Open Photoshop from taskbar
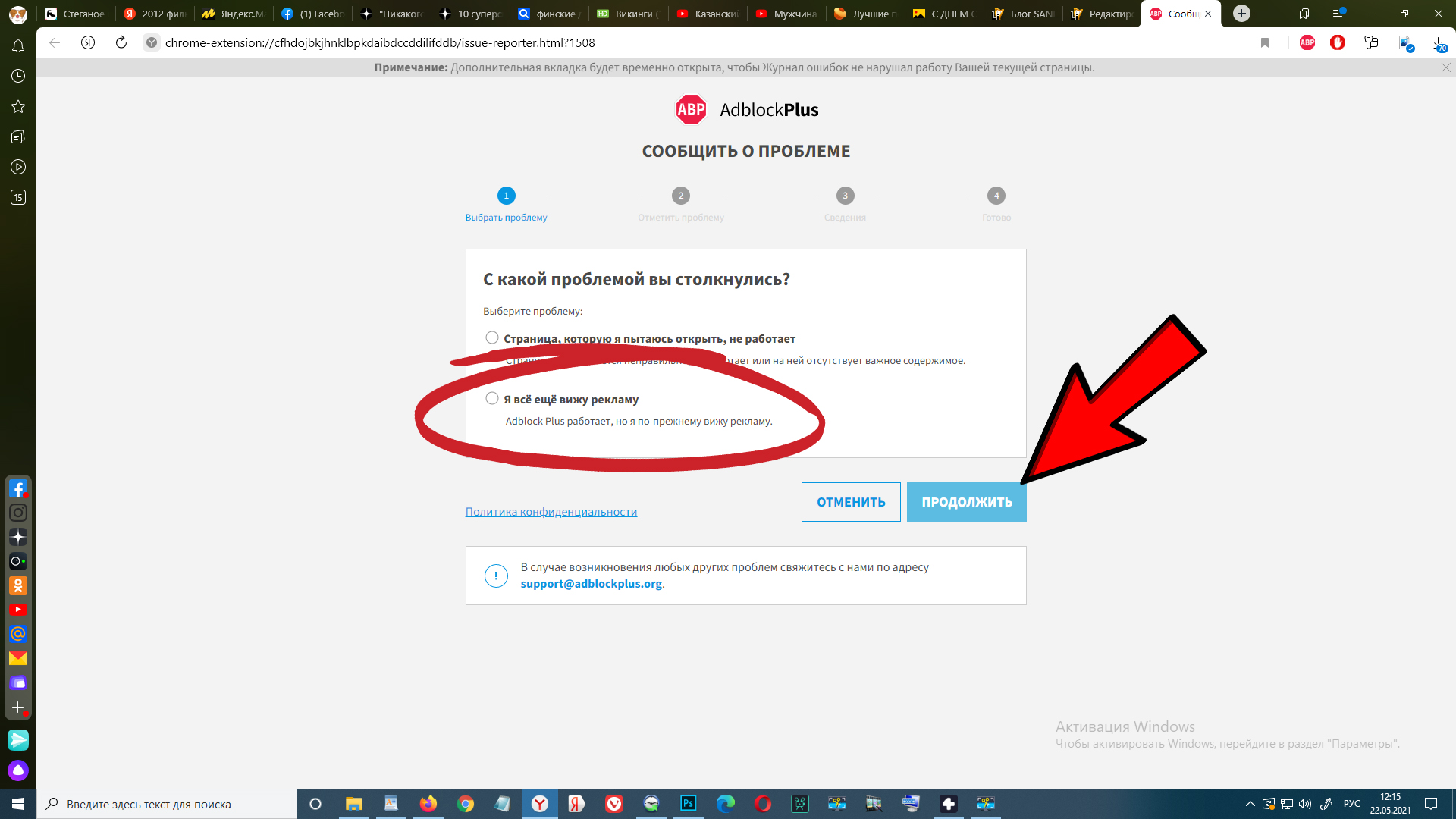The width and height of the screenshot is (1456, 819). click(x=689, y=804)
